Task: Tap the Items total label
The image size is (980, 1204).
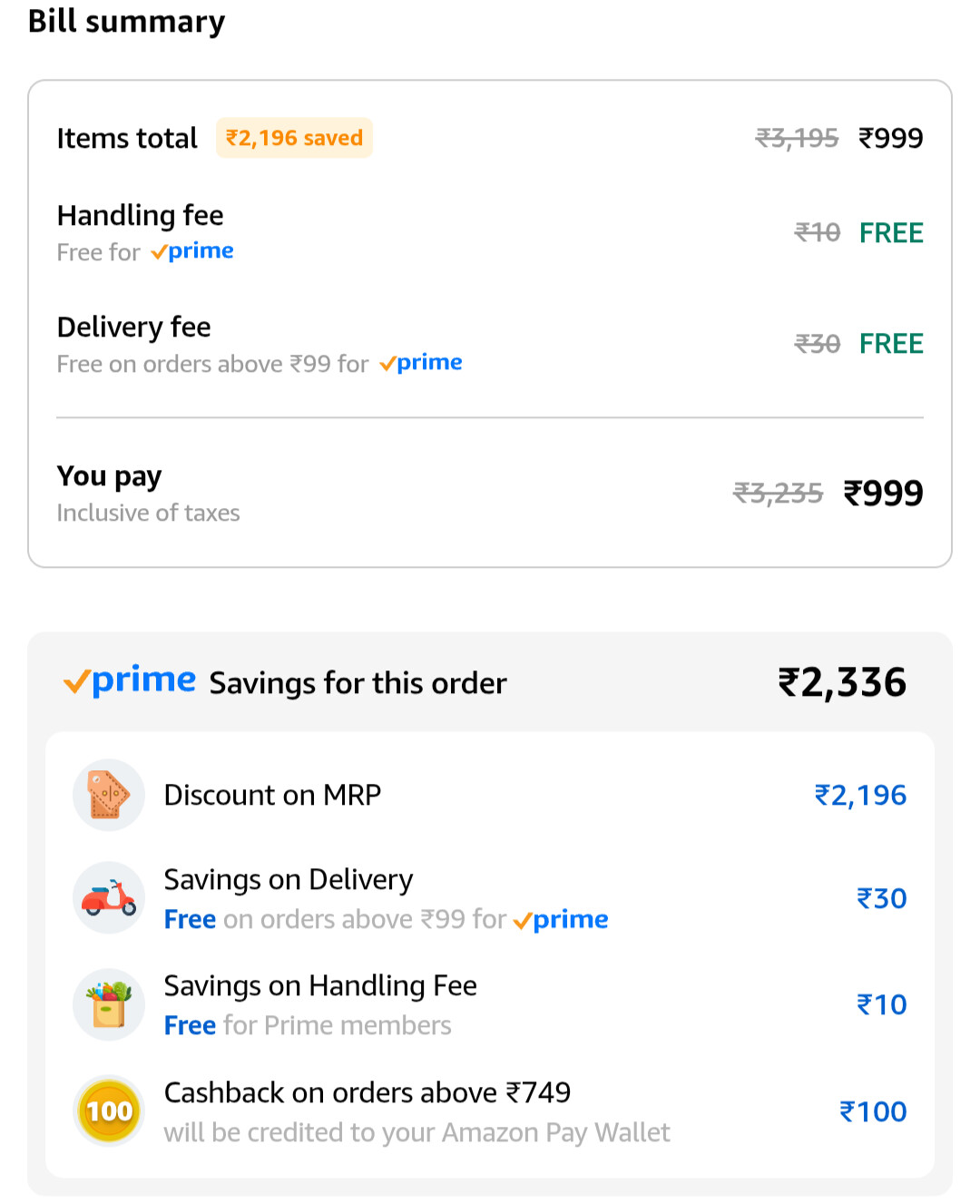Action: [x=127, y=138]
